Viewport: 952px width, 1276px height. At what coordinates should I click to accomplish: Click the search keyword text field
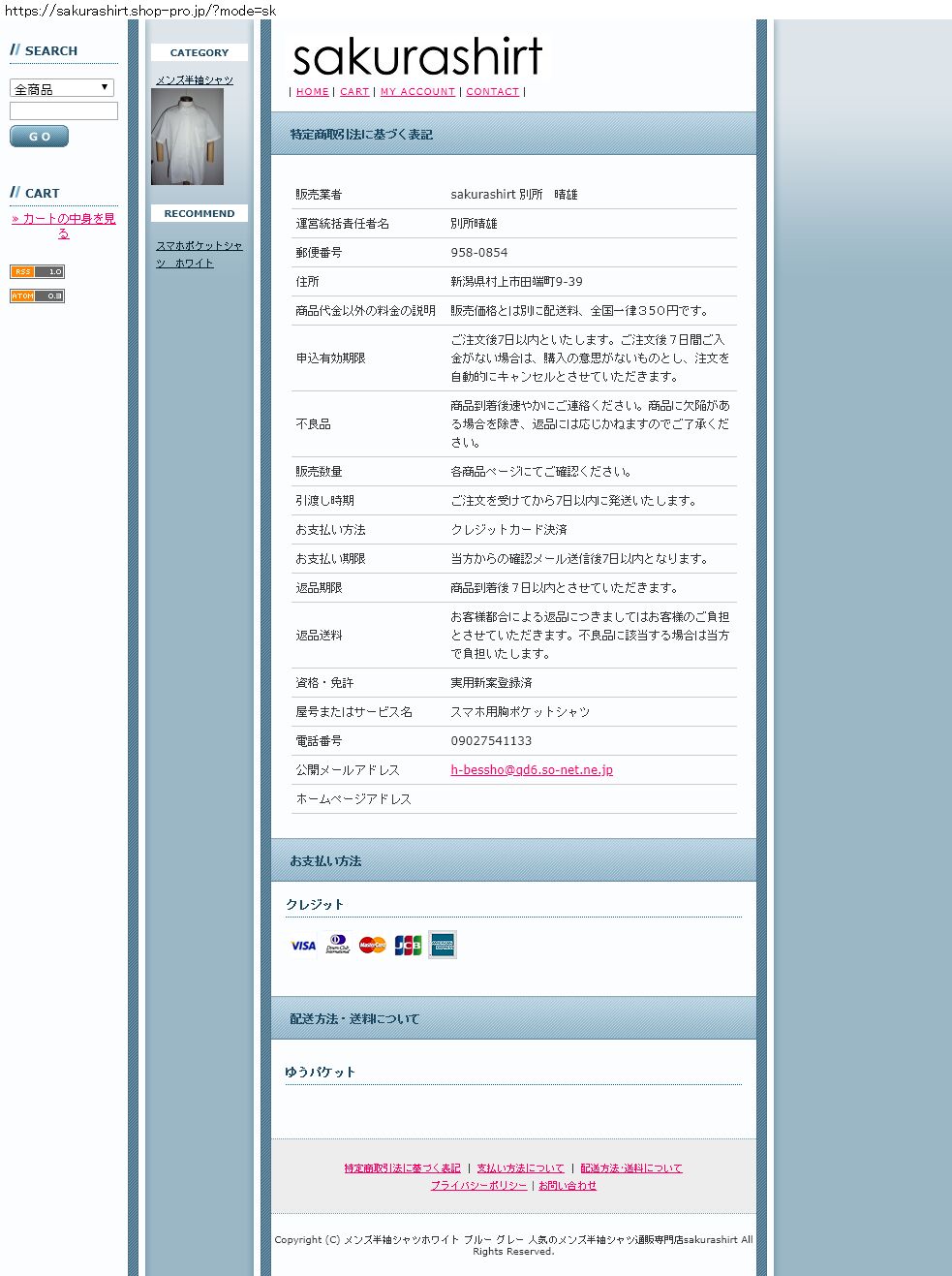[64, 111]
